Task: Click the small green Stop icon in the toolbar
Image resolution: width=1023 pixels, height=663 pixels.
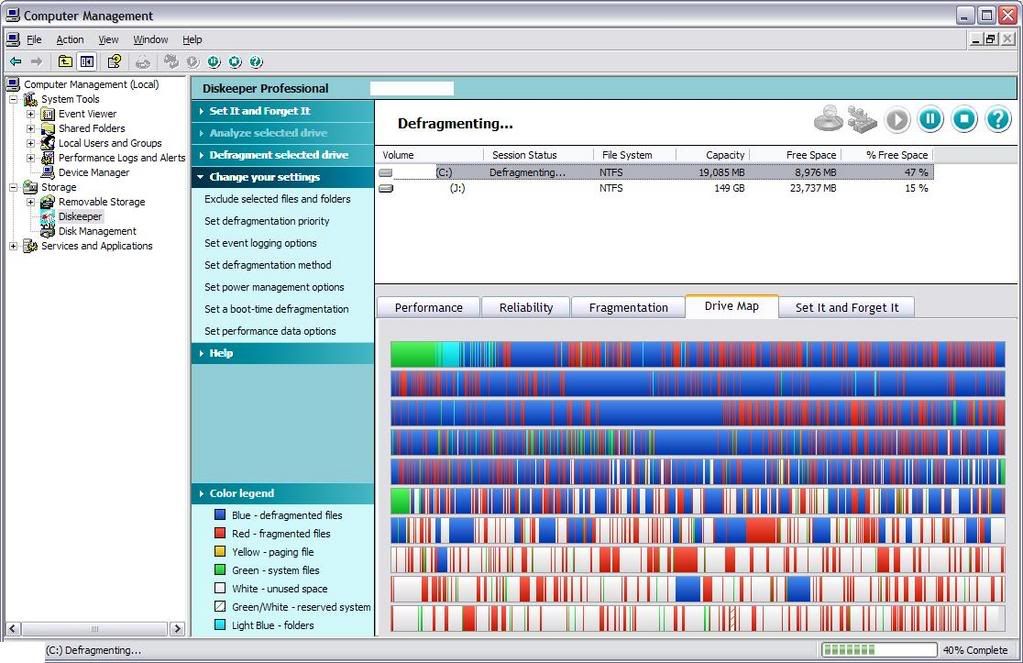Action: [x=235, y=62]
